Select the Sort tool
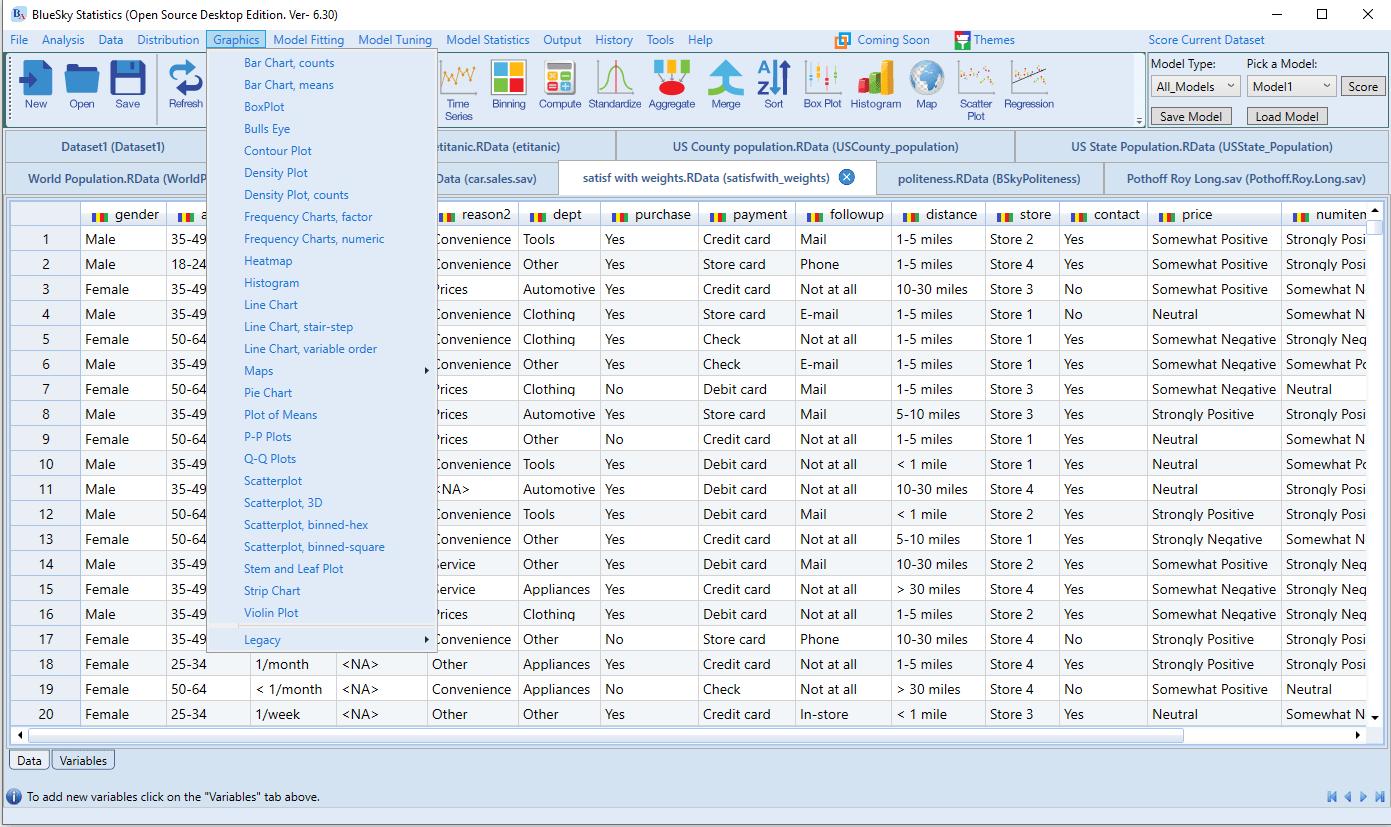 pyautogui.click(x=772, y=86)
